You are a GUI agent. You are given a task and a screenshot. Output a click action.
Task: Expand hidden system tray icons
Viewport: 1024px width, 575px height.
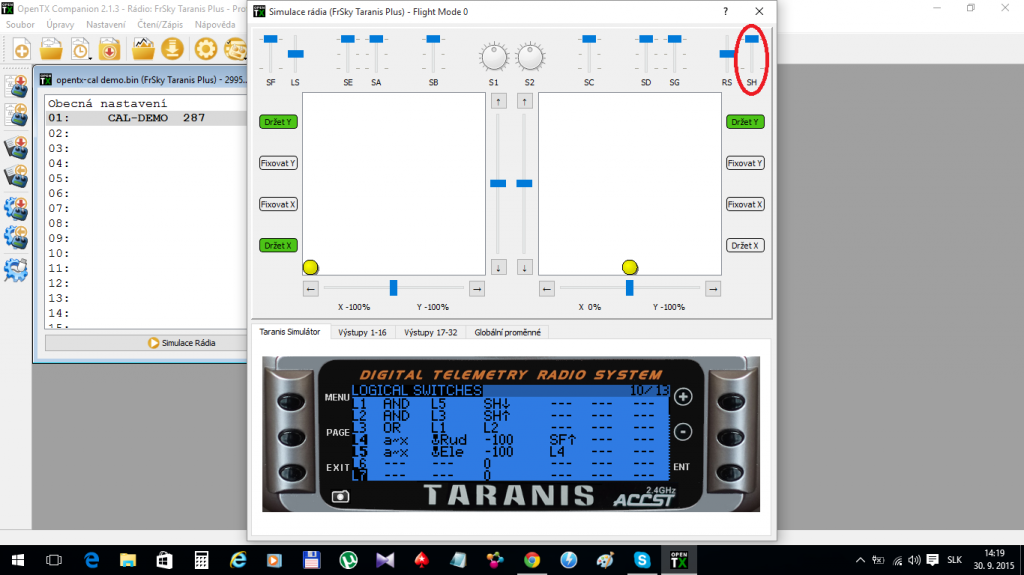862,560
